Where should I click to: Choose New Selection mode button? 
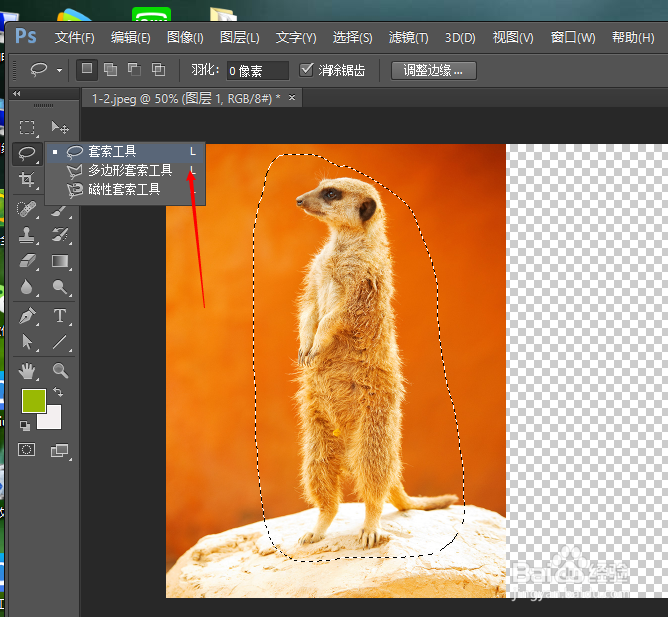pyautogui.click(x=87, y=69)
